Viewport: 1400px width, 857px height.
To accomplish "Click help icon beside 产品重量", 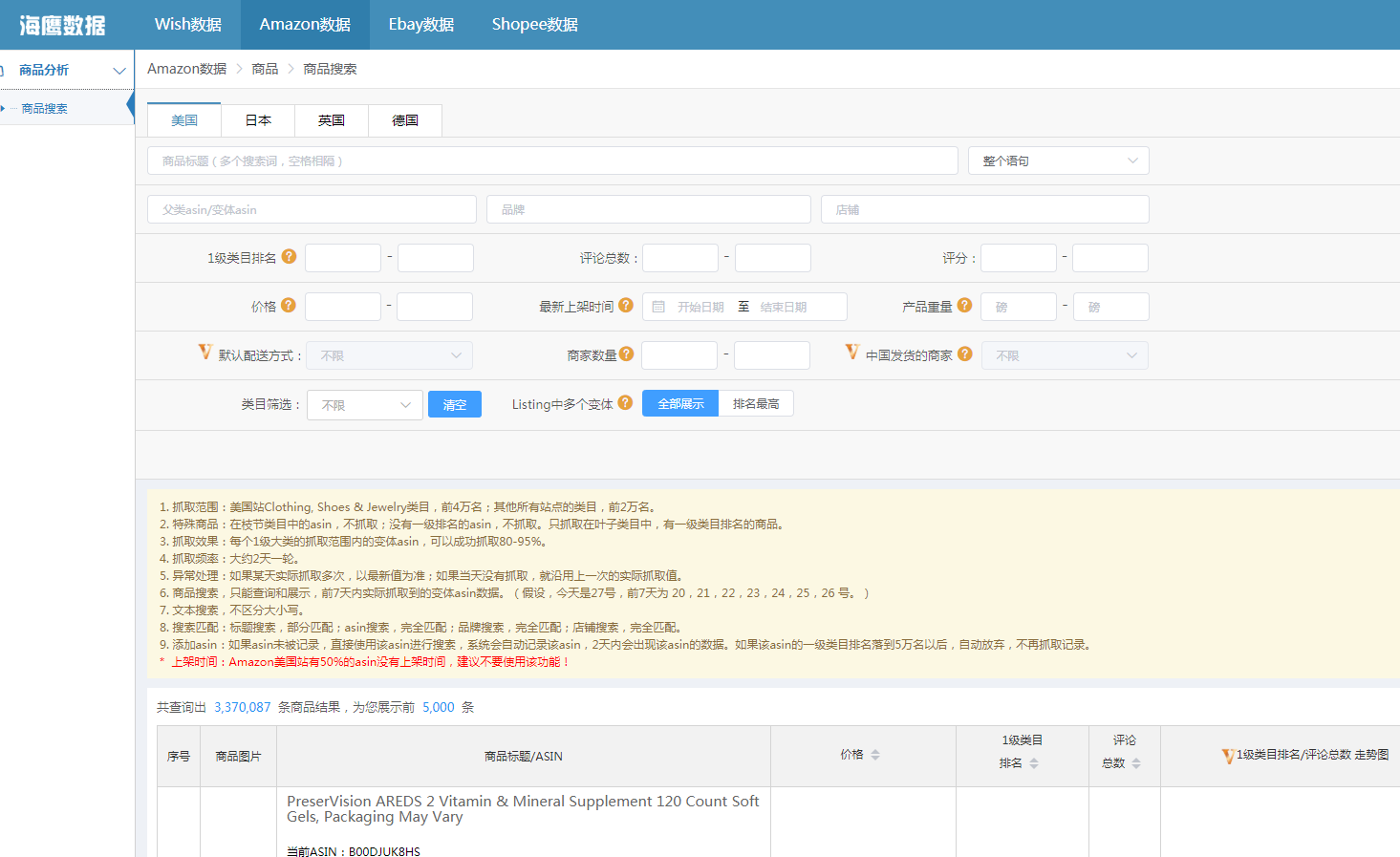I will (964, 305).
